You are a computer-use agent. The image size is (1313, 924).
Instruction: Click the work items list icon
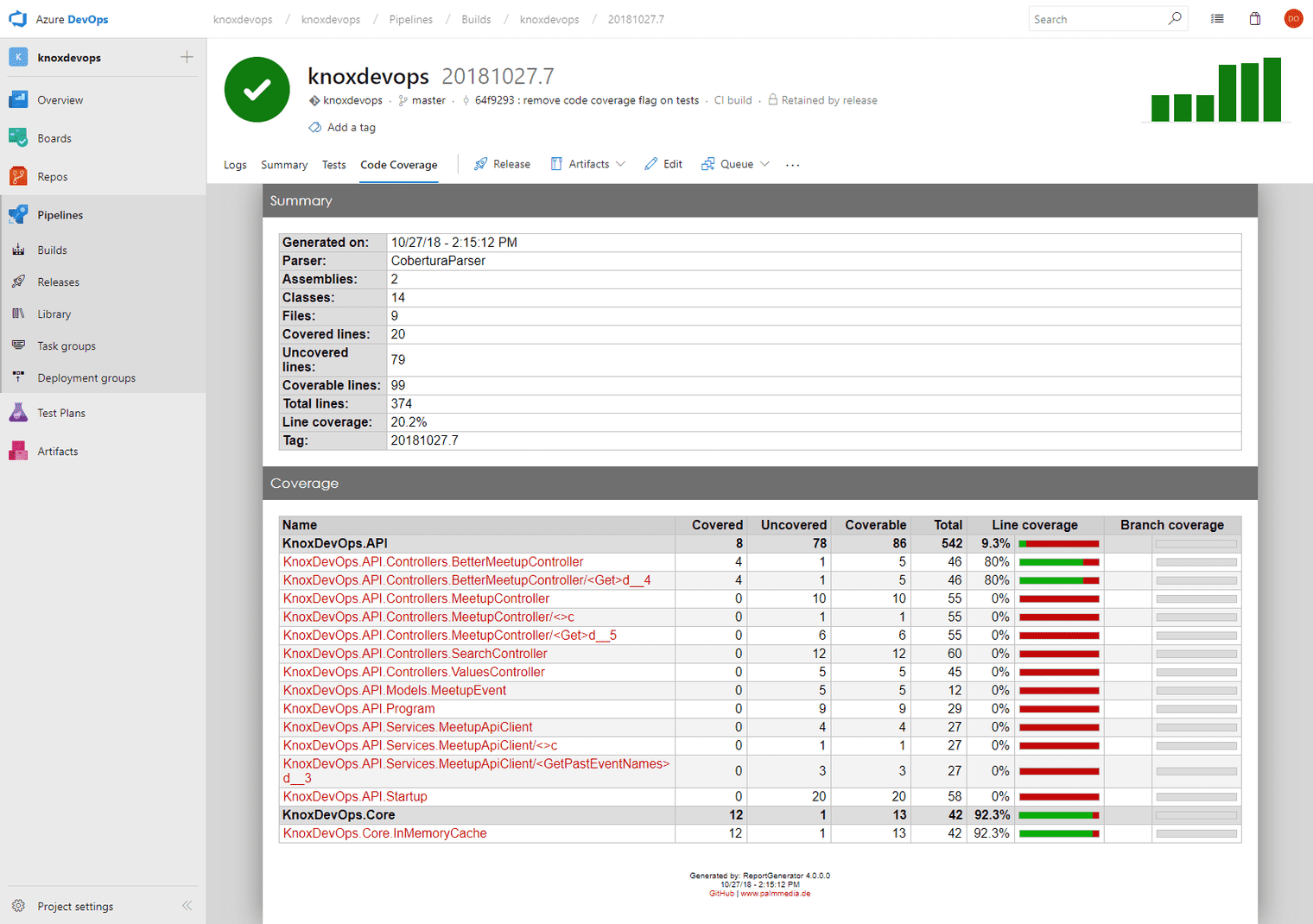click(x=1217, y=19)
